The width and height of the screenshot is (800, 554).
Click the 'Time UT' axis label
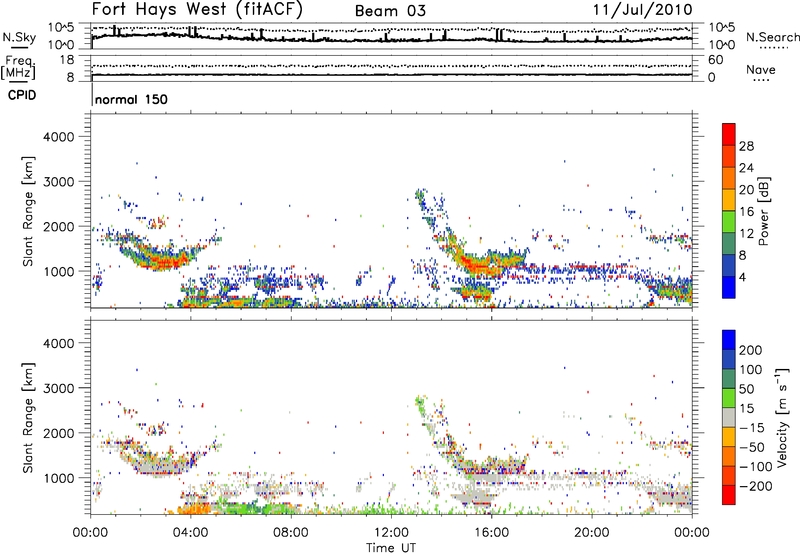[391, 548]
